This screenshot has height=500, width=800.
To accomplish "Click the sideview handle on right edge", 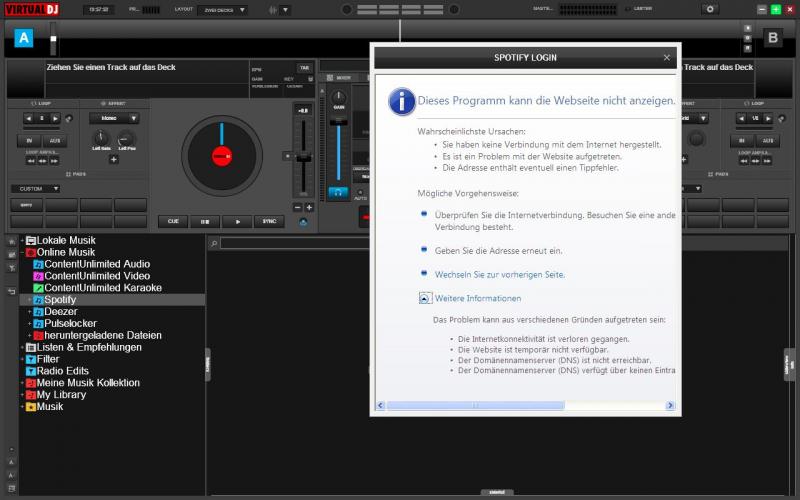I will click(x=787, y=364).
